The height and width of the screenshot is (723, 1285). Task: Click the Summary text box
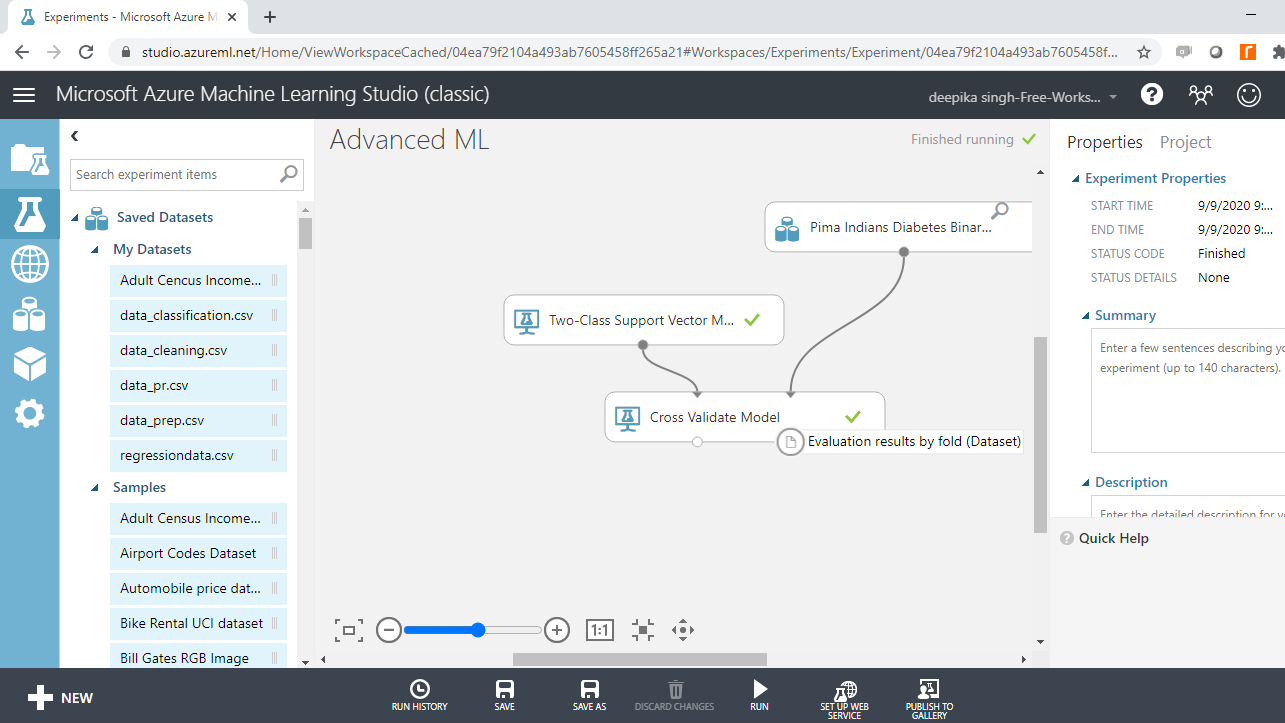point(1188,390)
